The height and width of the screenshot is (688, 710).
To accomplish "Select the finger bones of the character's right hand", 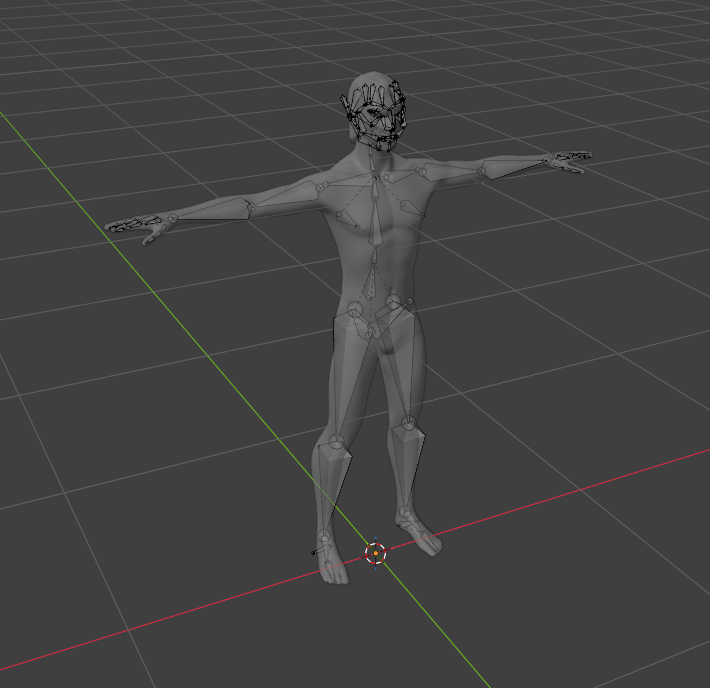I will (134, 225).
